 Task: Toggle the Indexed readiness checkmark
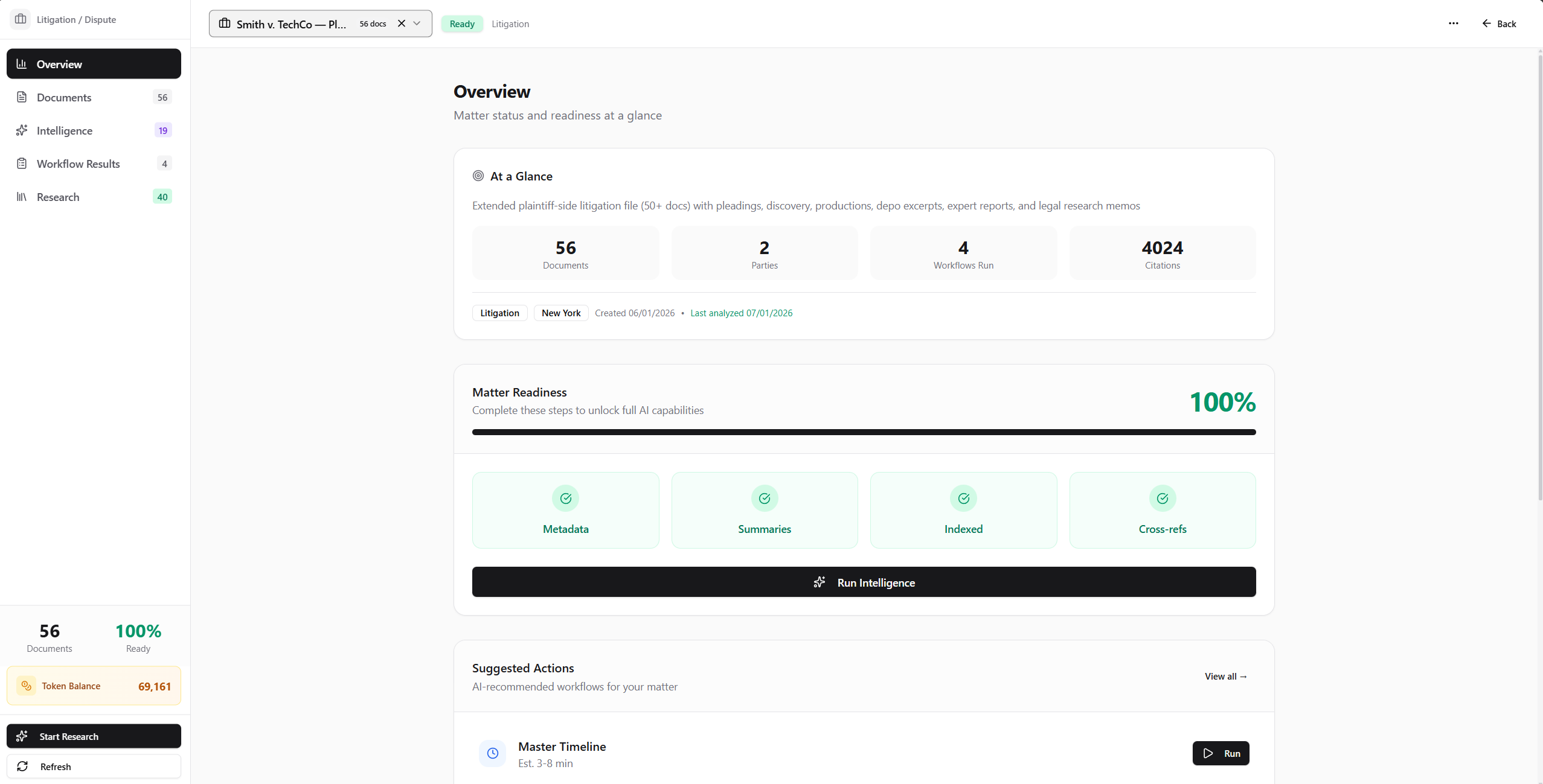963,498
